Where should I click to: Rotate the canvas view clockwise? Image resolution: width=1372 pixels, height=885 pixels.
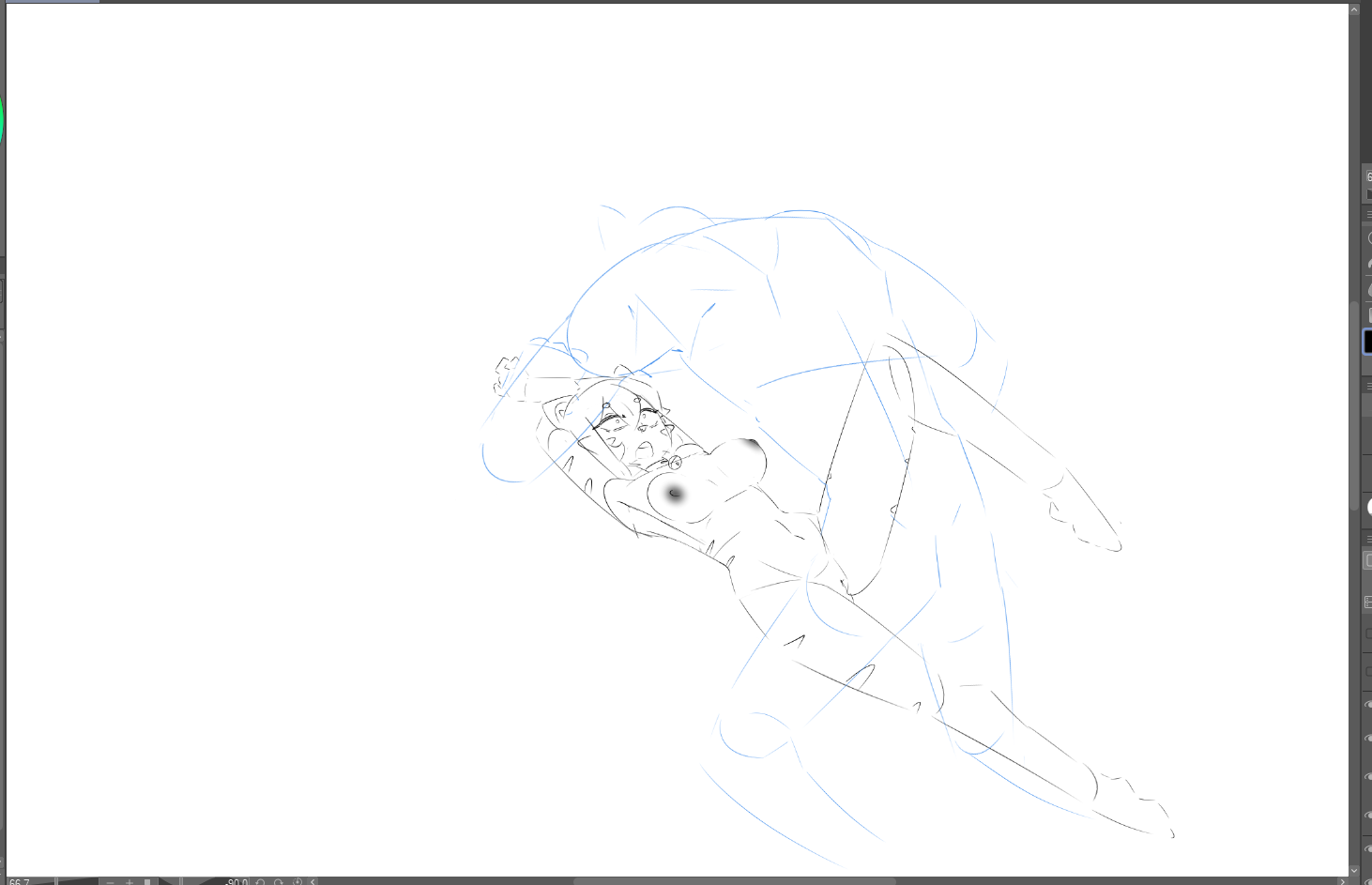click(x=279, y=881)
